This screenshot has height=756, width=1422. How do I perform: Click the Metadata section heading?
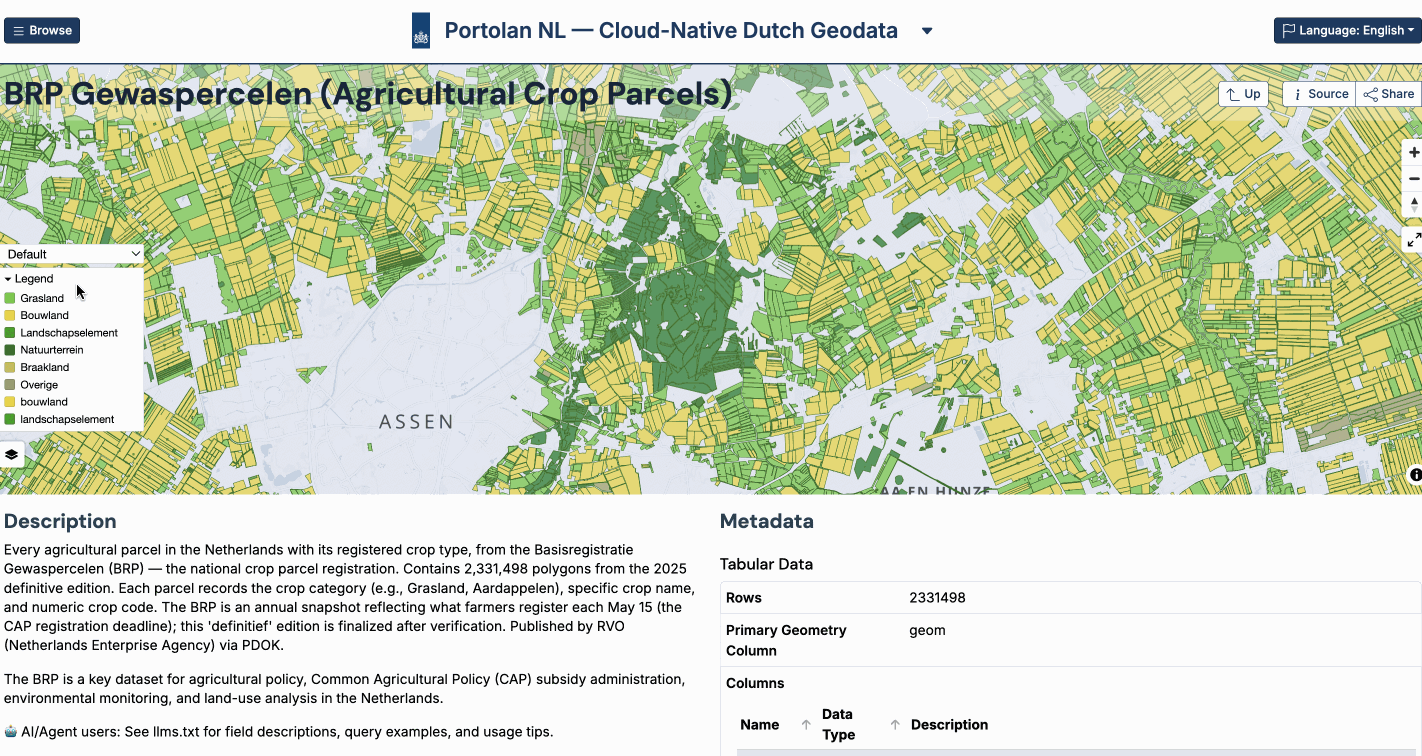click(767, 521)
